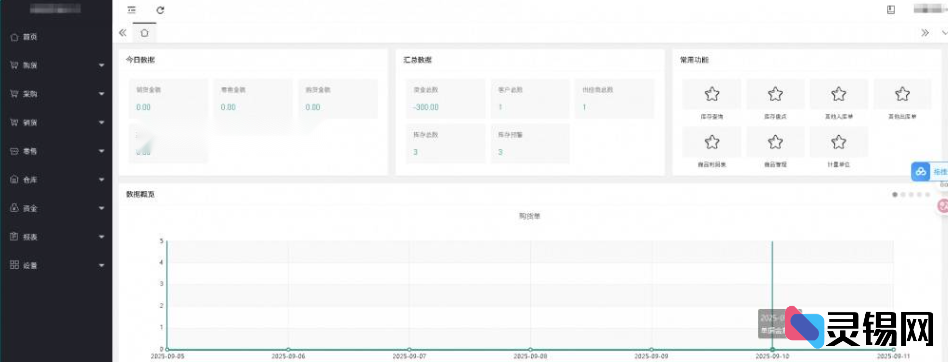The height and width of the screenshot is (362, 948).
Task: Open the 商品管理 star shortcut
Action: point(775,142)
